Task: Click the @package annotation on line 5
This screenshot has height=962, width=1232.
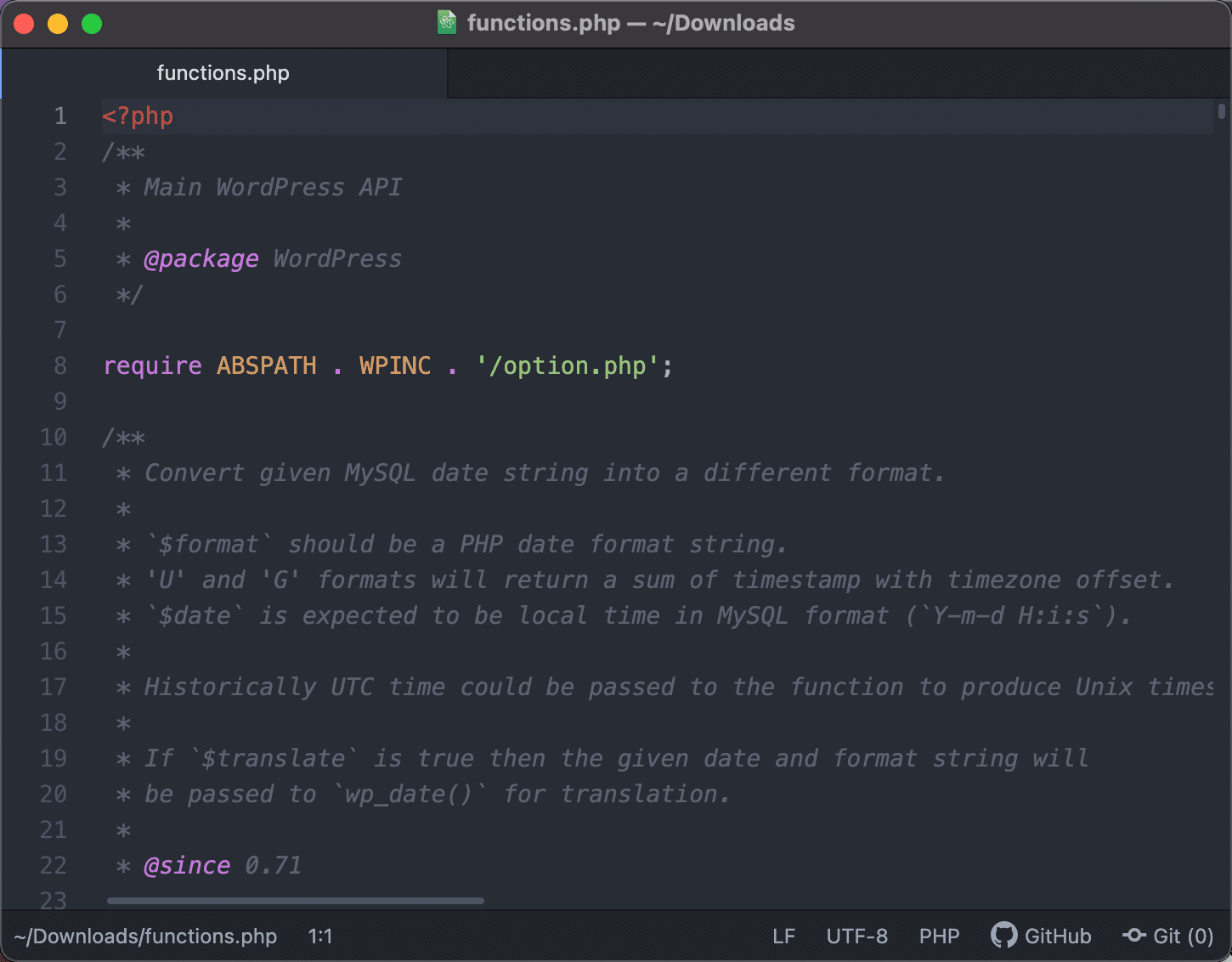Action: 201,258
